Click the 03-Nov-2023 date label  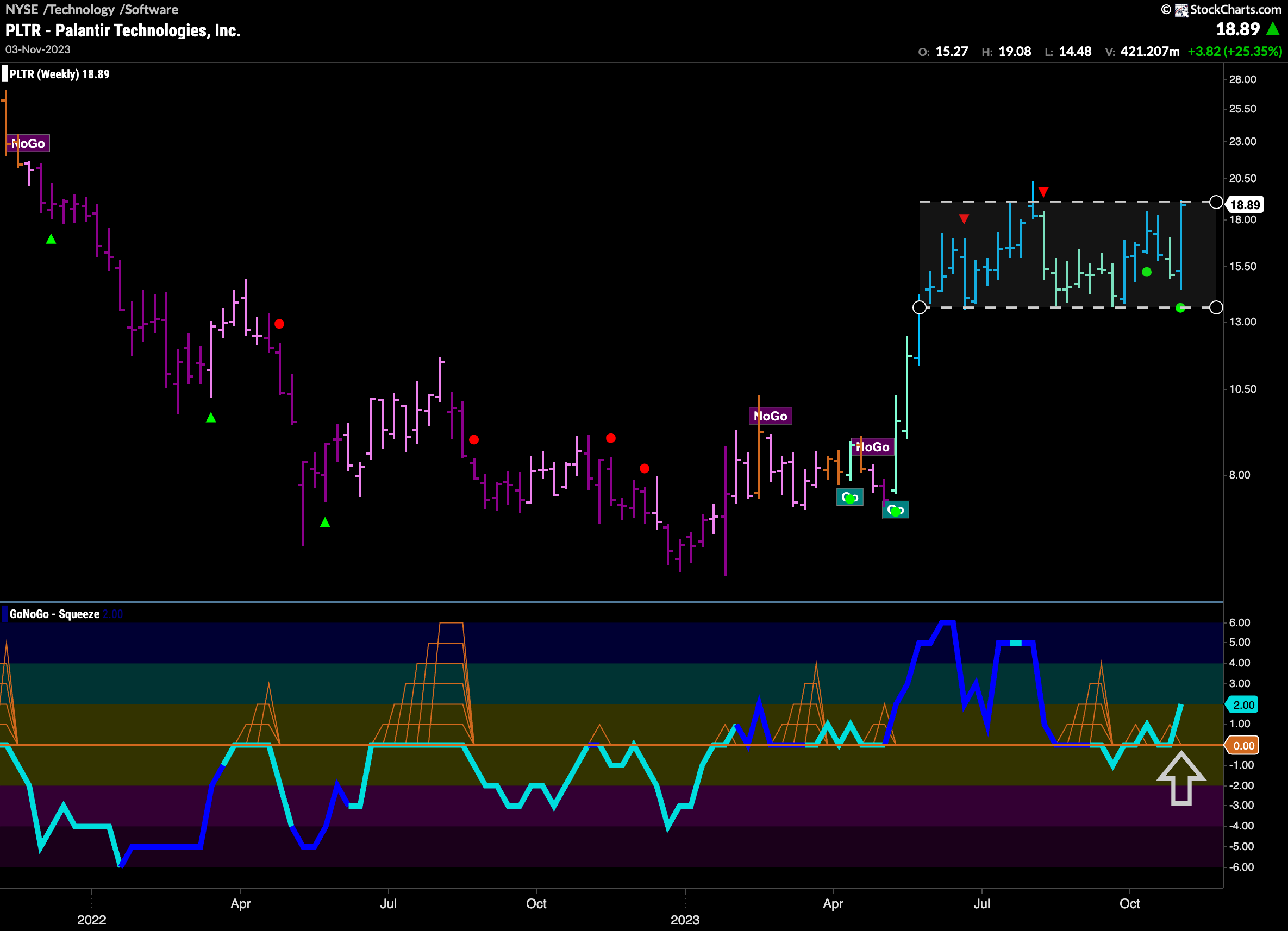click(x=38, y=49)
